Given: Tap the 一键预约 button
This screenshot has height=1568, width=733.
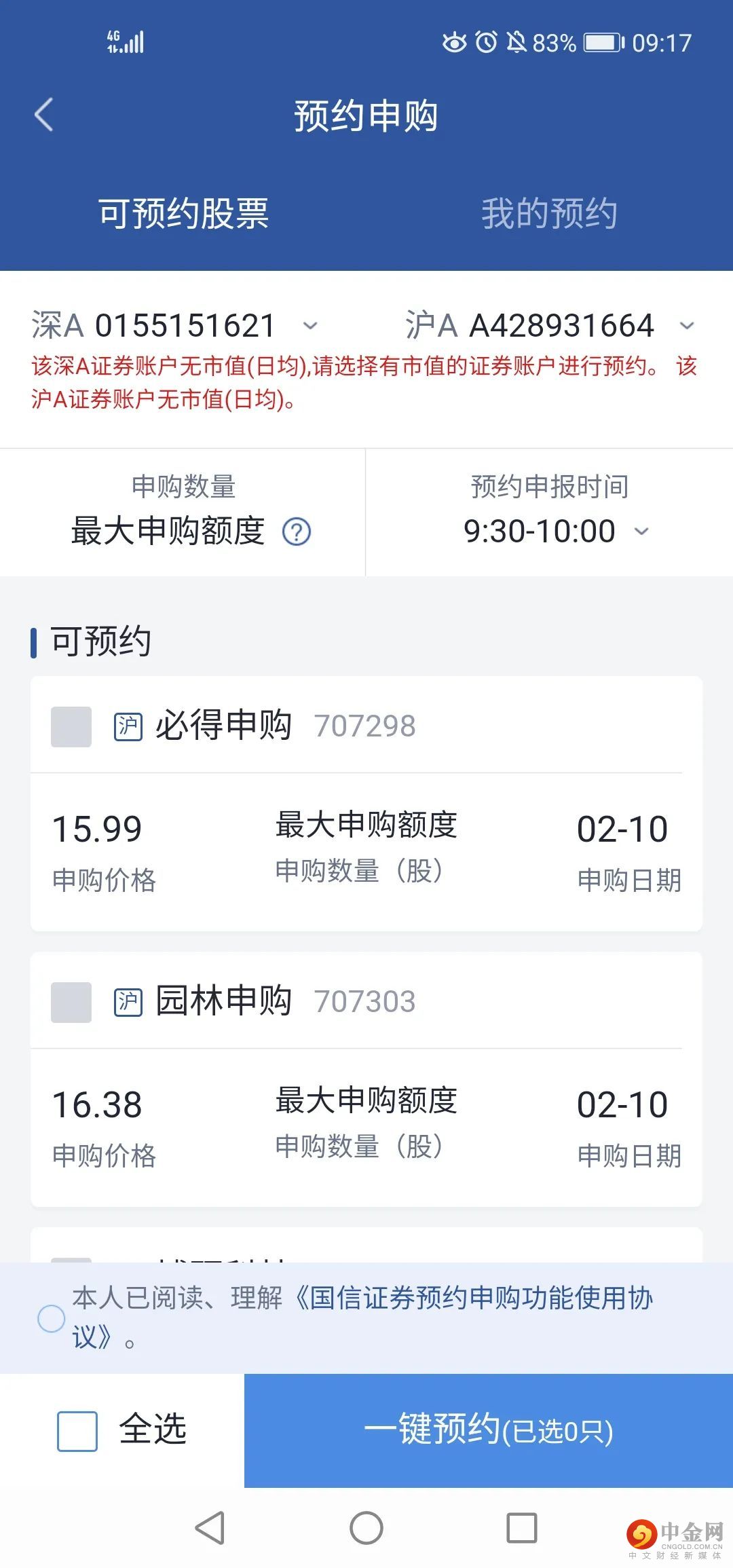Looking at the screenshot, I should tap(489, 1431).
